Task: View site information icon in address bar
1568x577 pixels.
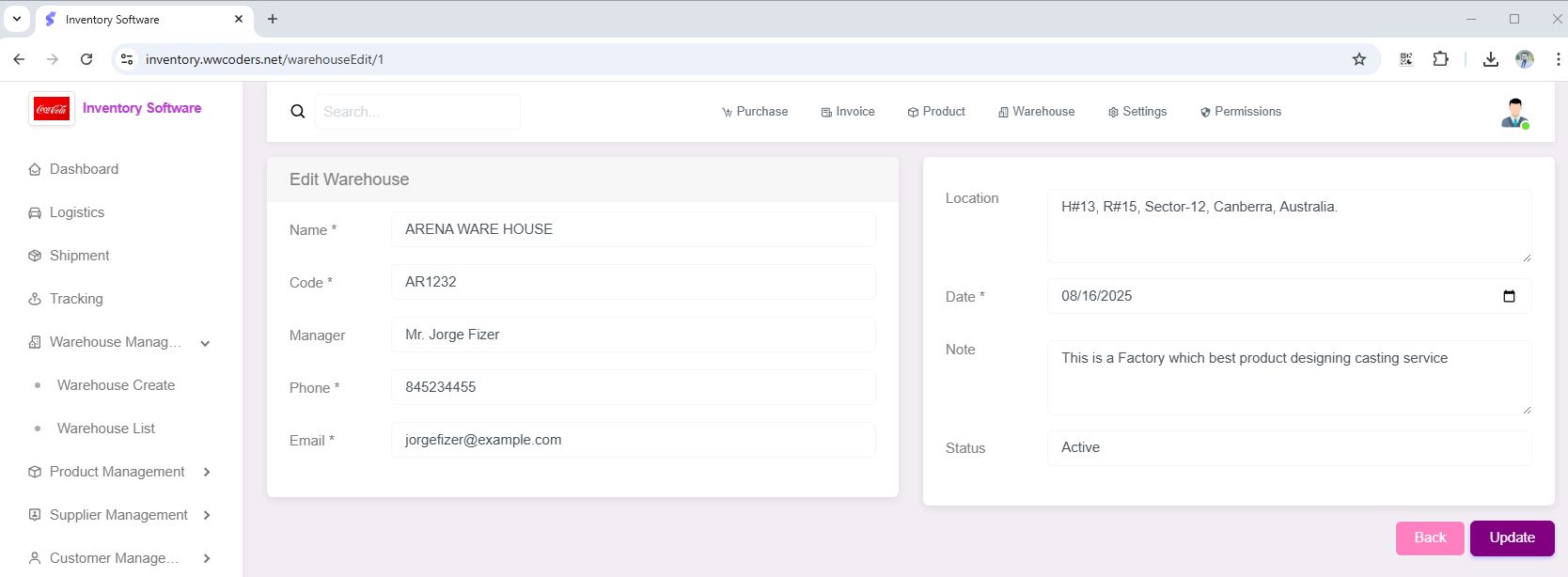Action: (127, 59)
